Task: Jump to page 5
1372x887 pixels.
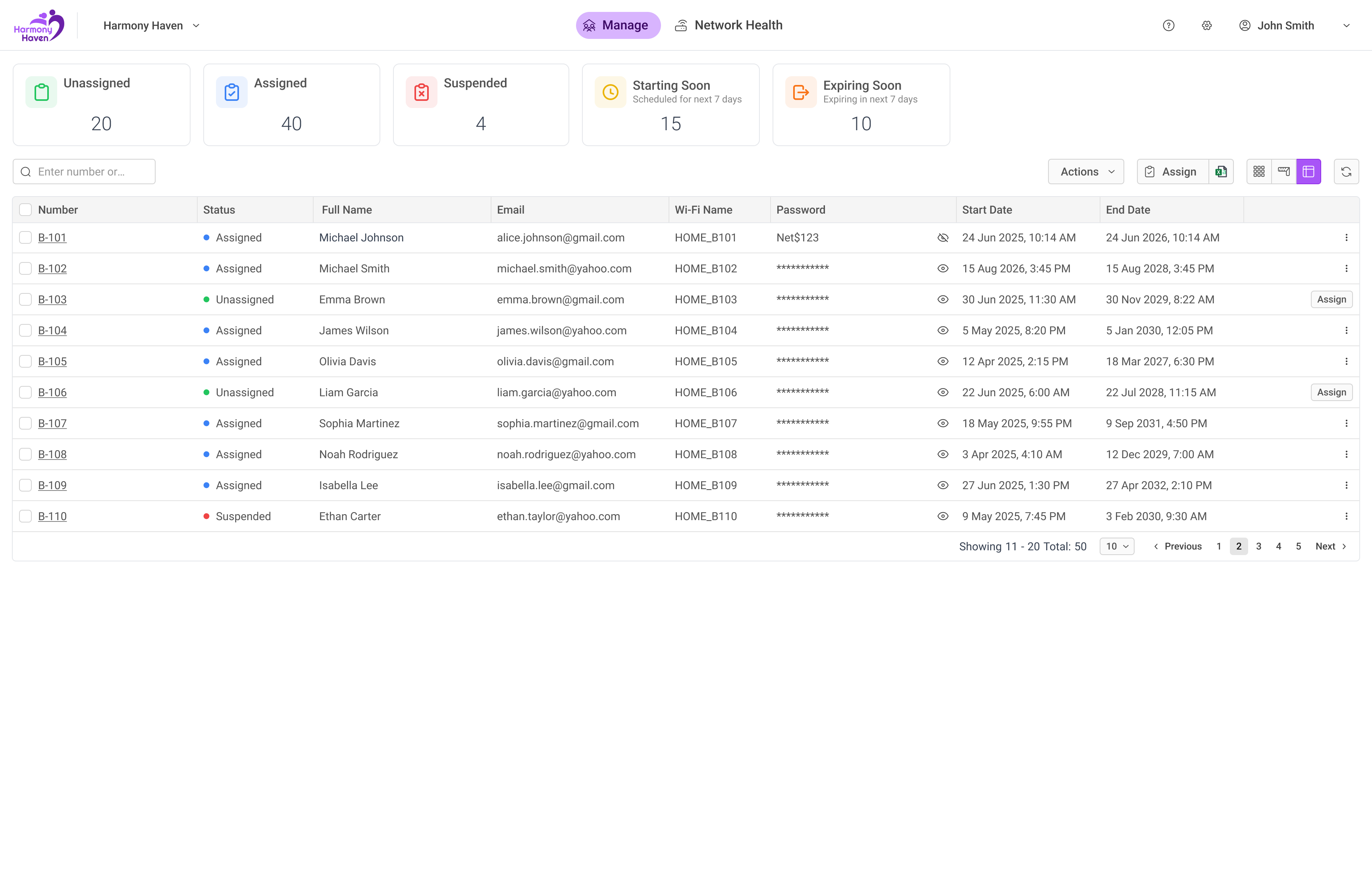Action: coord(1298,547)
